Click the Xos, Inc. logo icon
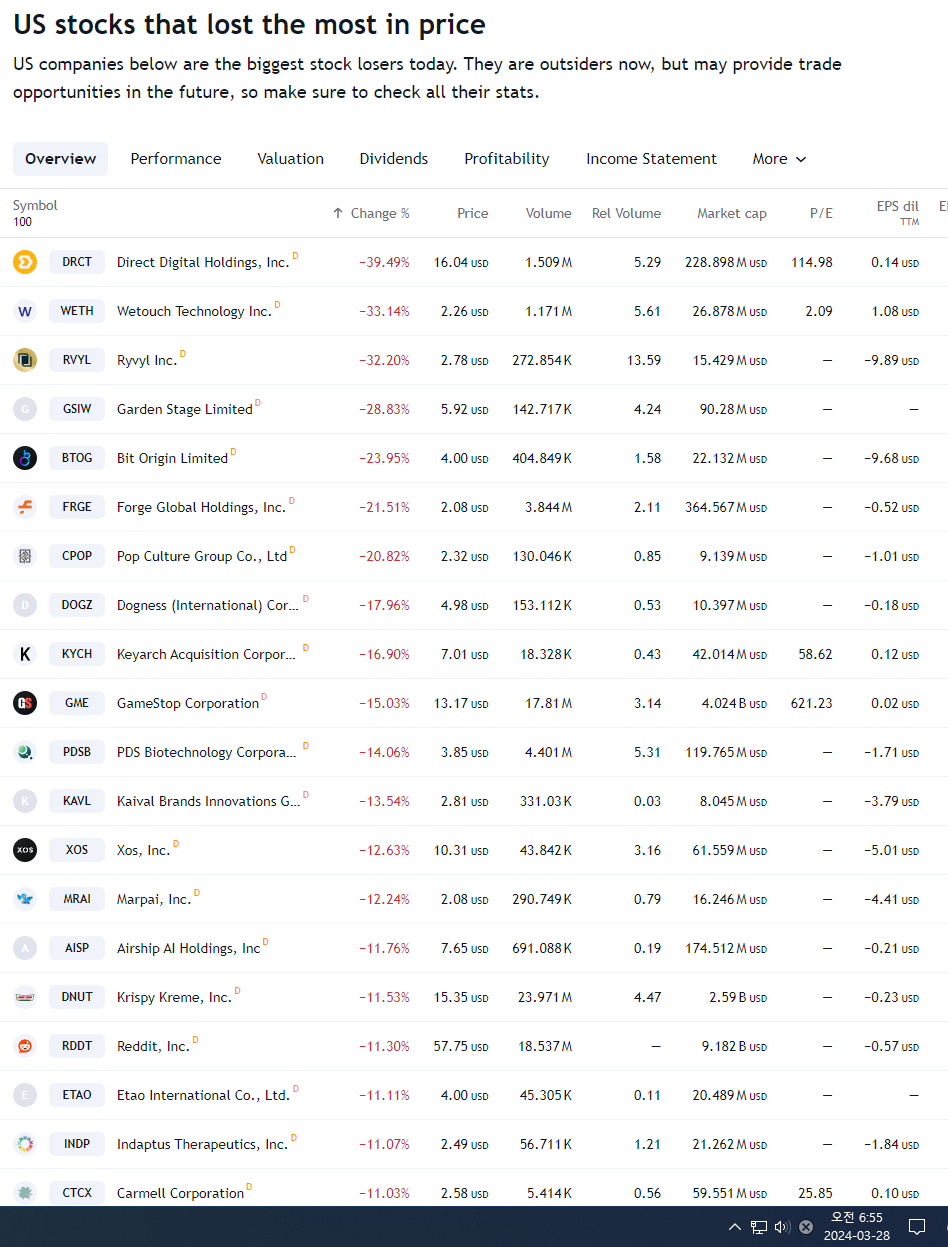 [25, 850]
